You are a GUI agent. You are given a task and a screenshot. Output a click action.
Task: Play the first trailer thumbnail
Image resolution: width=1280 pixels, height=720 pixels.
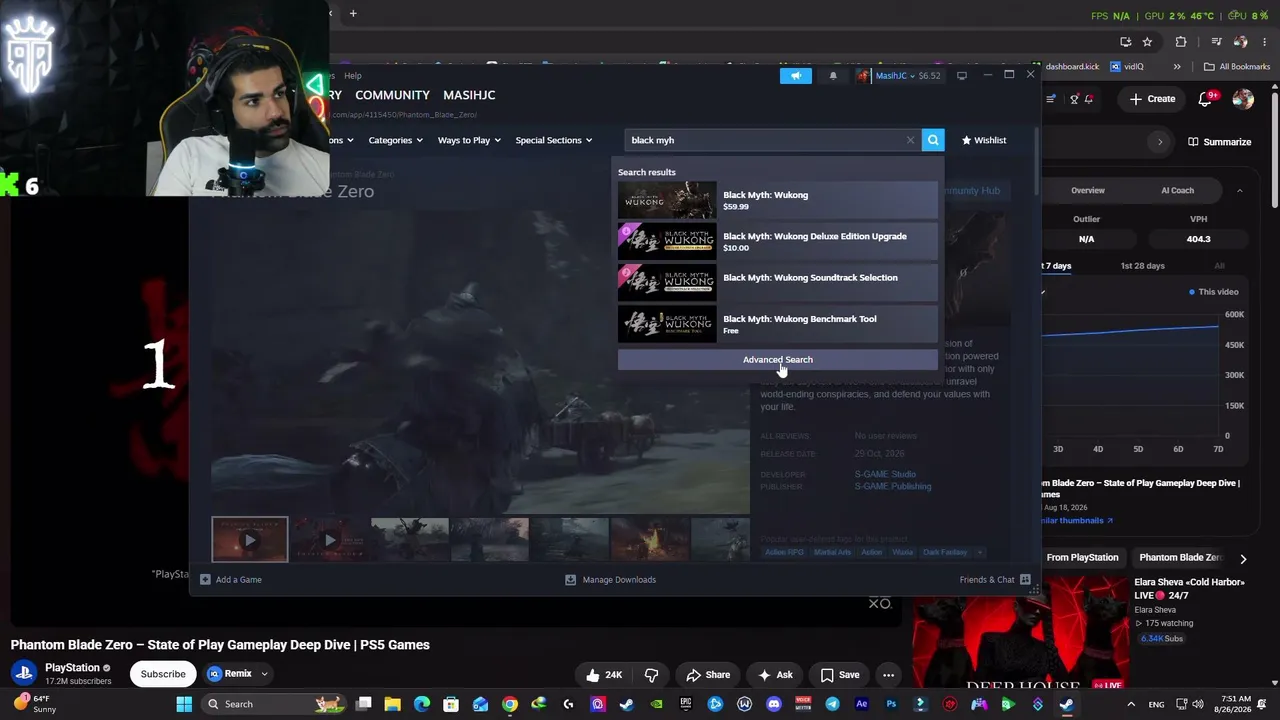point(250,540)
